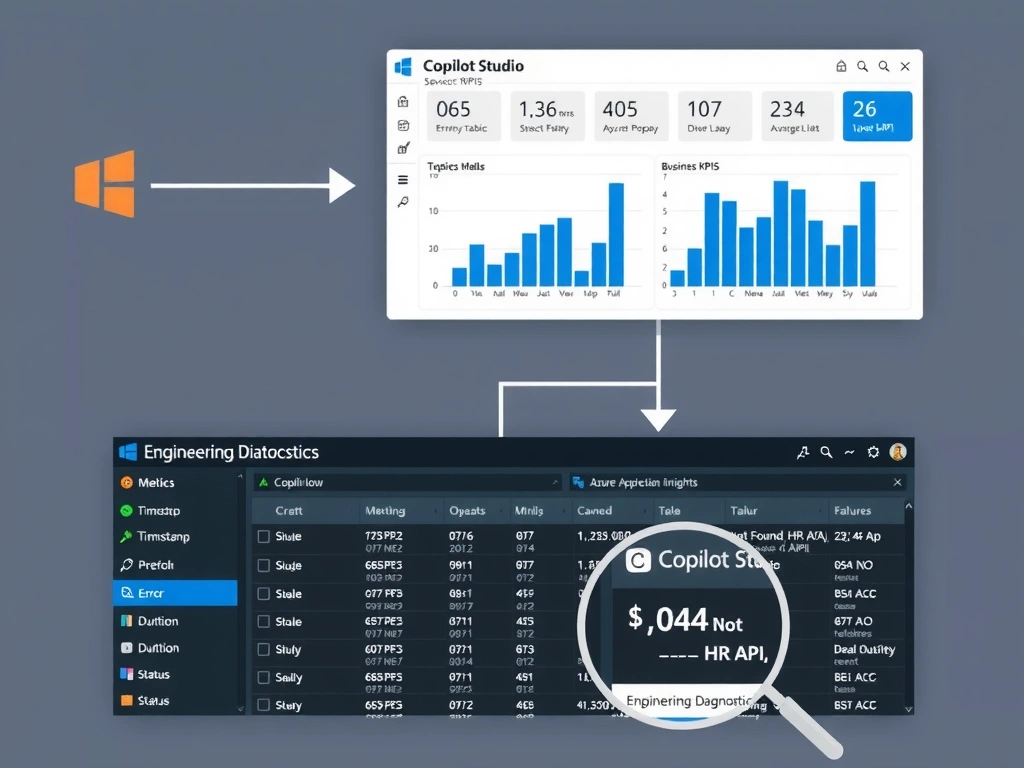
Task: Expand the Copilrlow dropdown
Action: (556, 483)
